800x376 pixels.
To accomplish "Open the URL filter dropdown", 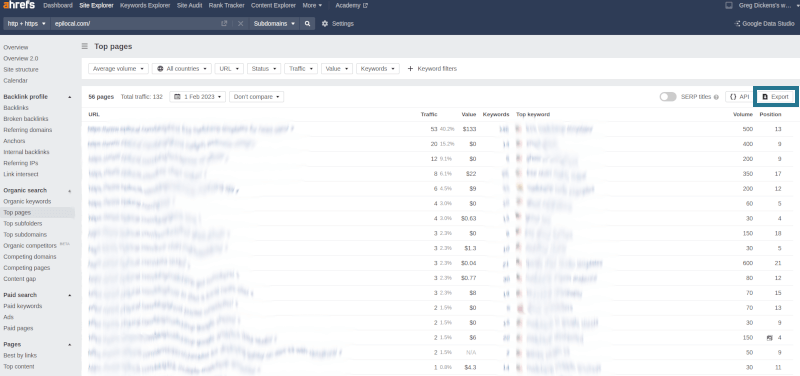I will coord(229,68).
